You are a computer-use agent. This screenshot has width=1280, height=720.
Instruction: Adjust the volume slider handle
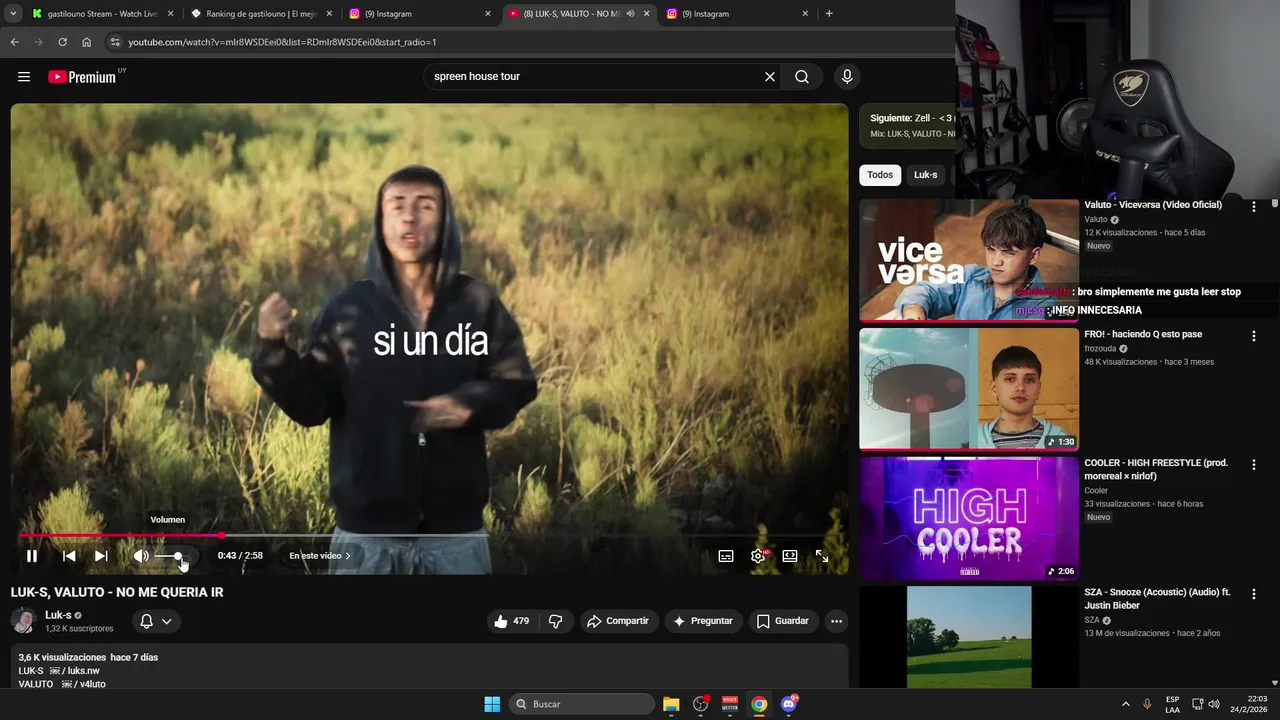coord(178,556)
